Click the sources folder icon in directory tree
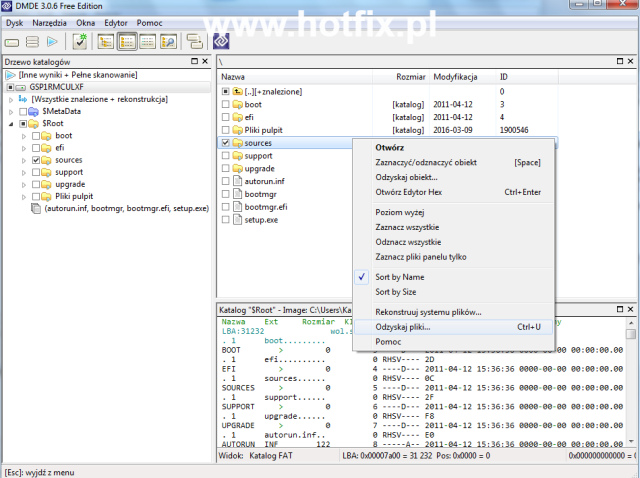640x478 pixels. (47, 160)
